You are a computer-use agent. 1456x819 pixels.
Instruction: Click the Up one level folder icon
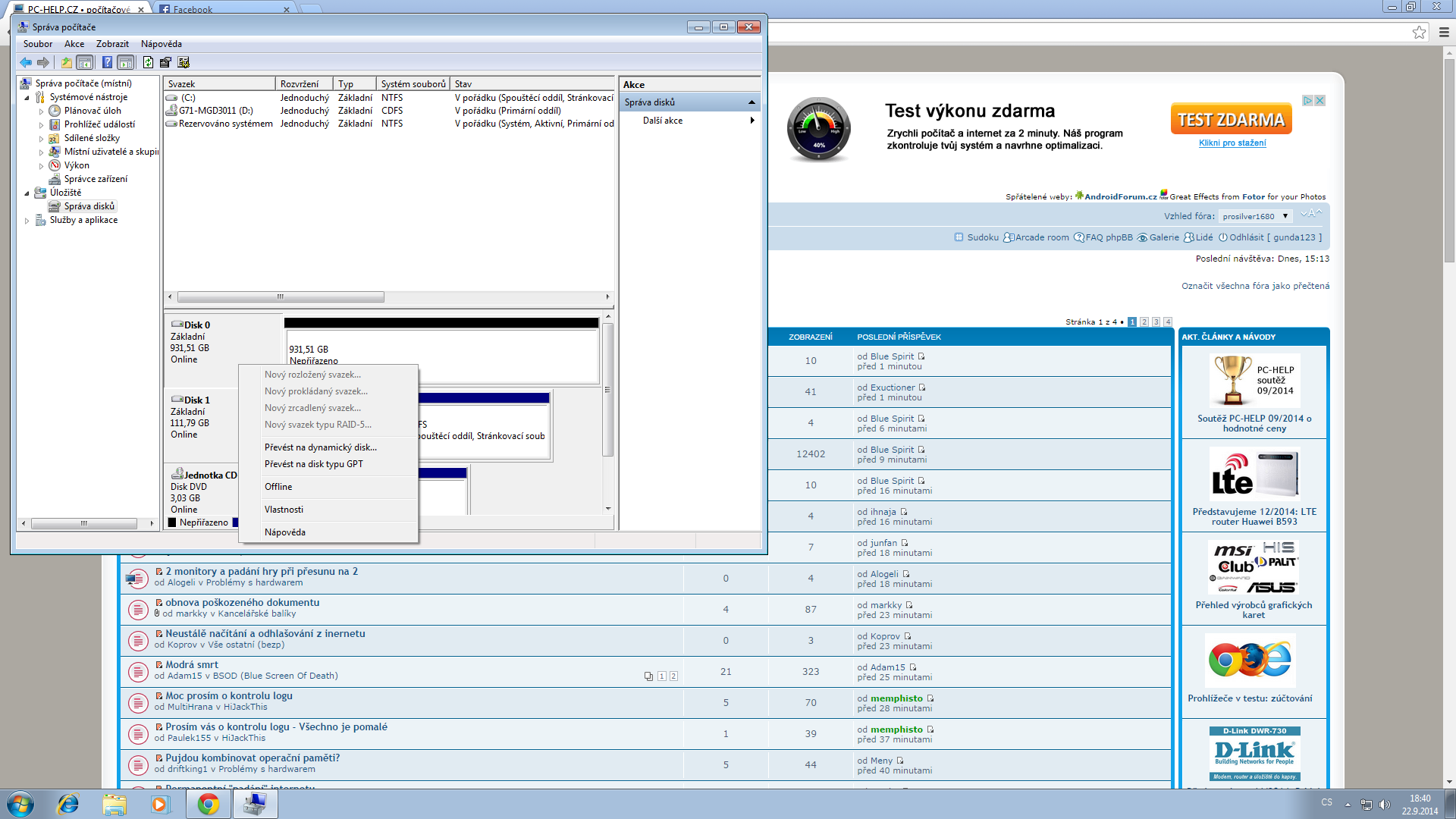[x=67, y=62]
